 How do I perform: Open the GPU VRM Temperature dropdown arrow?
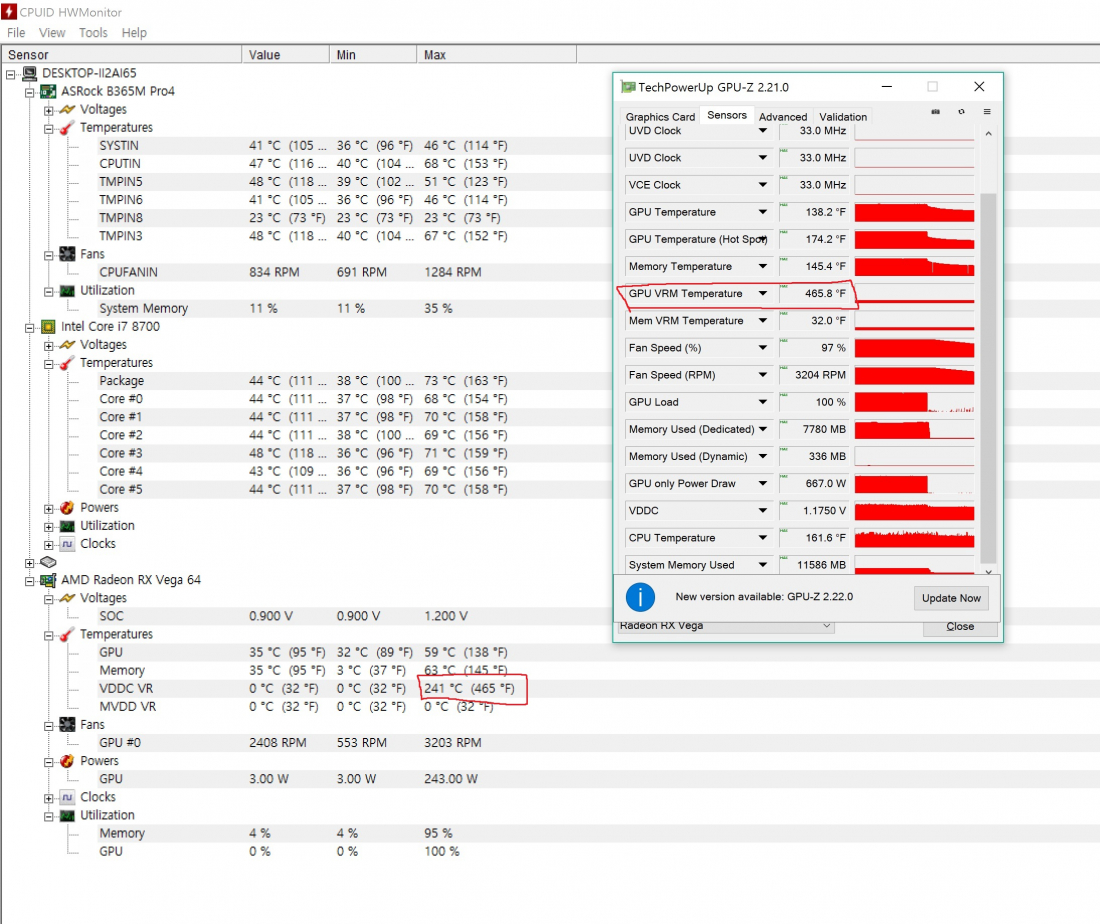coord(763,293)
